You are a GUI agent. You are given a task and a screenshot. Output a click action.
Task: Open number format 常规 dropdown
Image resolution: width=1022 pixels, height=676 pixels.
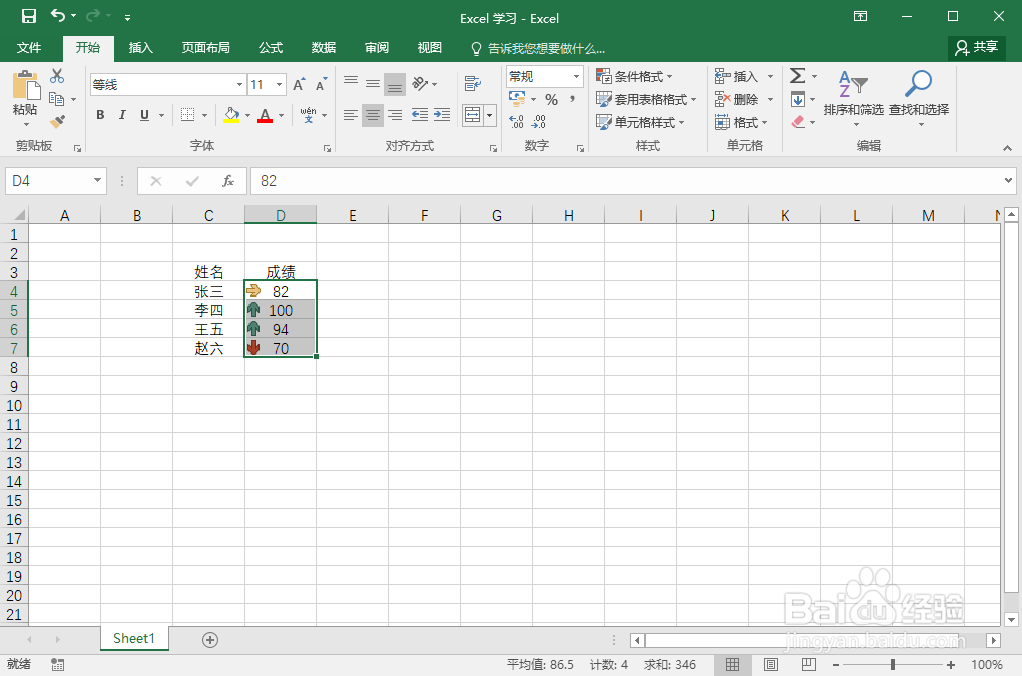coord(576,76)
